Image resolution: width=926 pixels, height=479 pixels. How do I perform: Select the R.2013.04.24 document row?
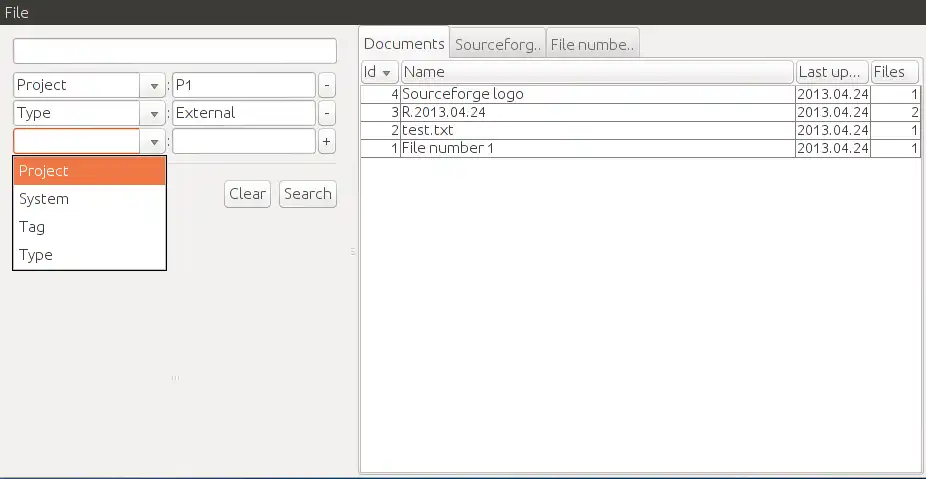pyautogui.click(x=640, y=112)
